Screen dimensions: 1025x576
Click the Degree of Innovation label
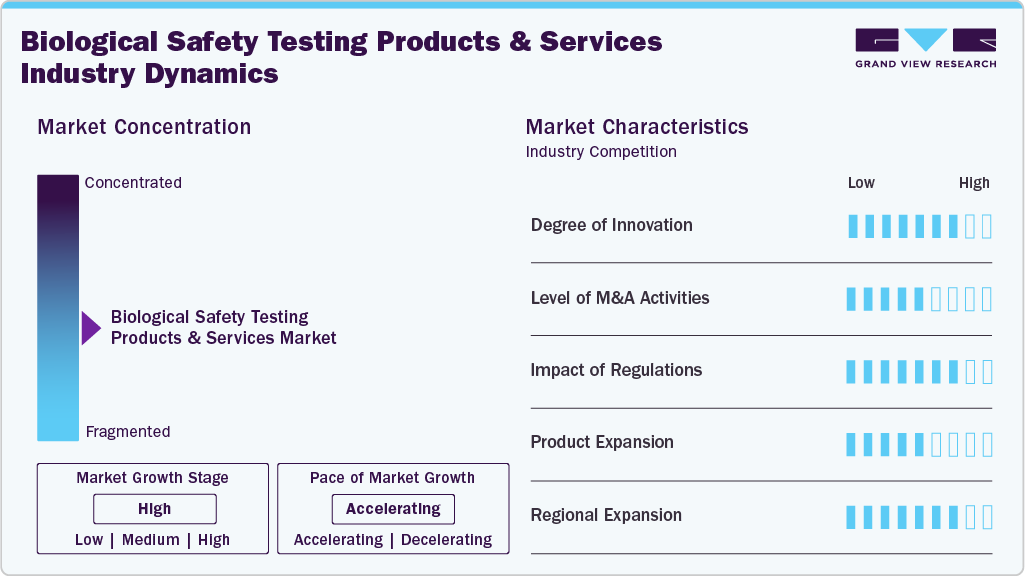click(x=611, y=225)
